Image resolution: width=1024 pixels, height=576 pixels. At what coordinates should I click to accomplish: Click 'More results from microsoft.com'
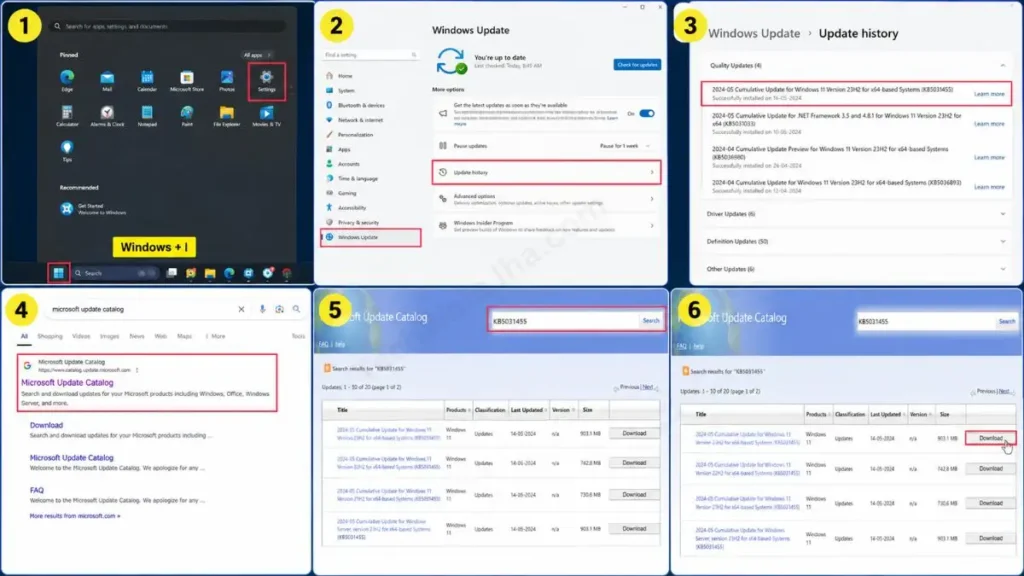pyautogui.click(x=75, y=516)
